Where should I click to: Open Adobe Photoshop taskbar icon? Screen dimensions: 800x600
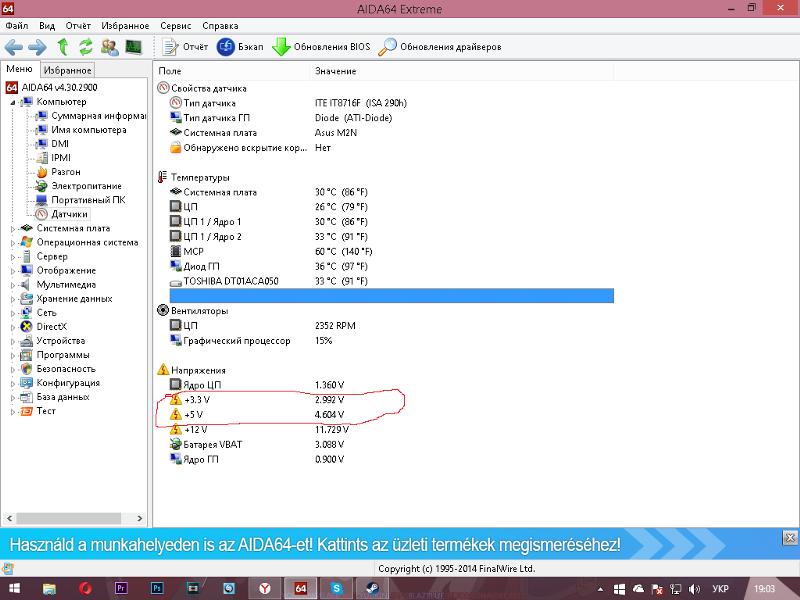157,588
